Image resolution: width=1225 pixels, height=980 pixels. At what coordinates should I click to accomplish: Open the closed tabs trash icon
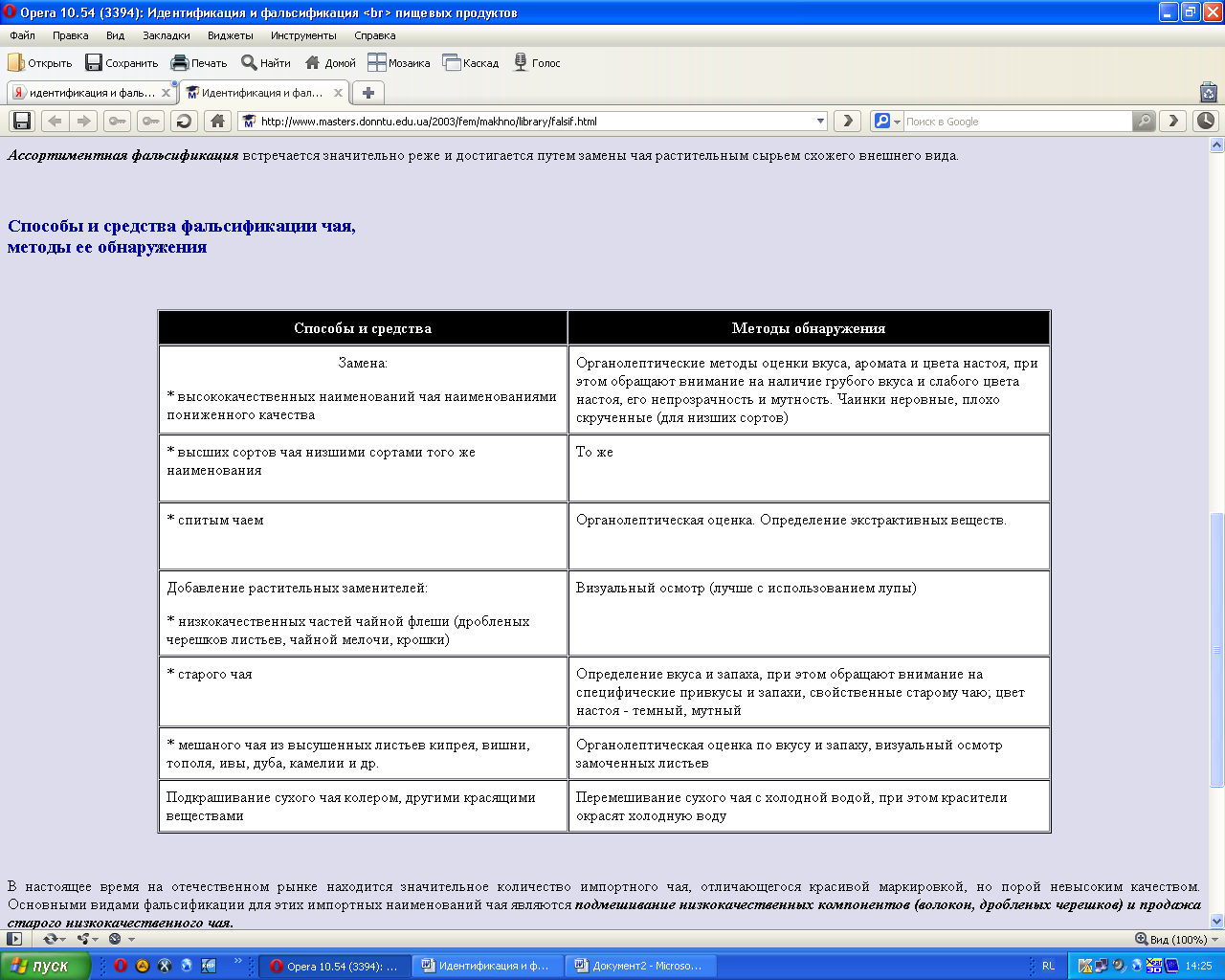[x=1209, y=93]
